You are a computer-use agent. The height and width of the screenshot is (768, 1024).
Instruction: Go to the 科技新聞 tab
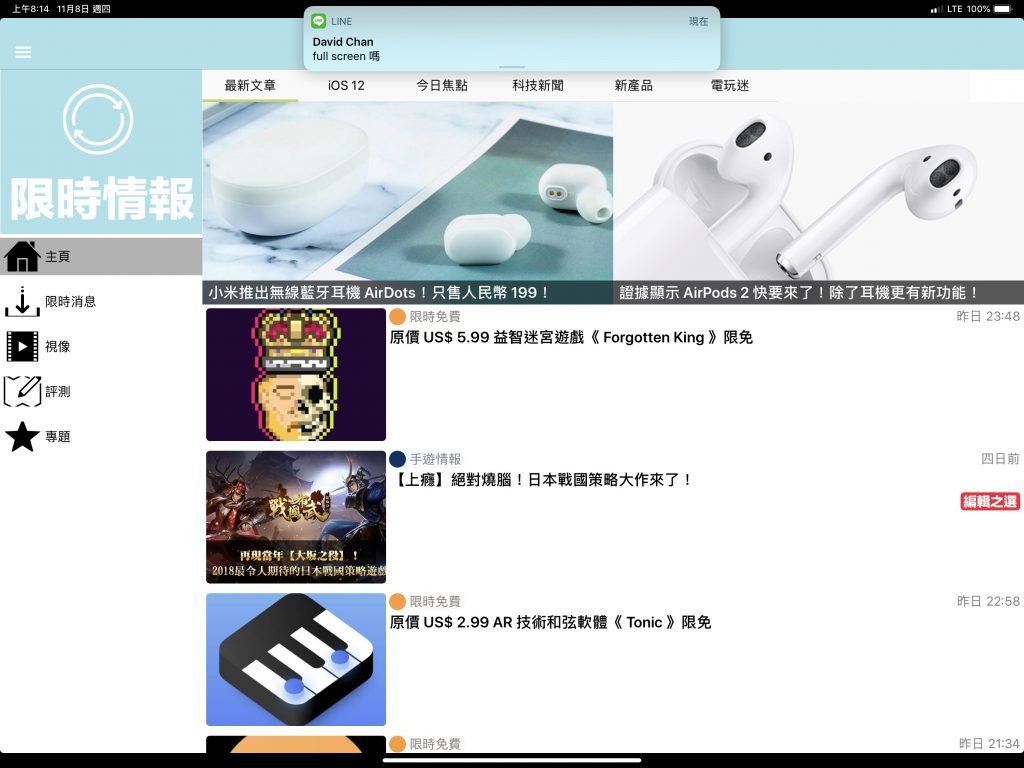coord(538,86)
